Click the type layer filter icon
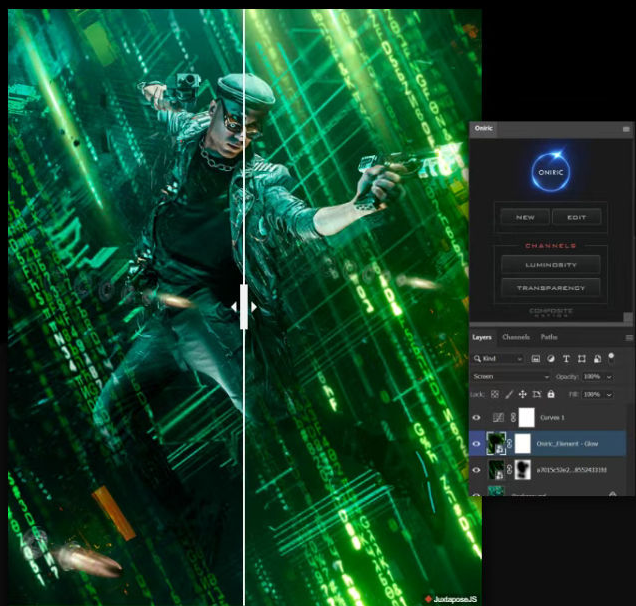 click(566, 358)
